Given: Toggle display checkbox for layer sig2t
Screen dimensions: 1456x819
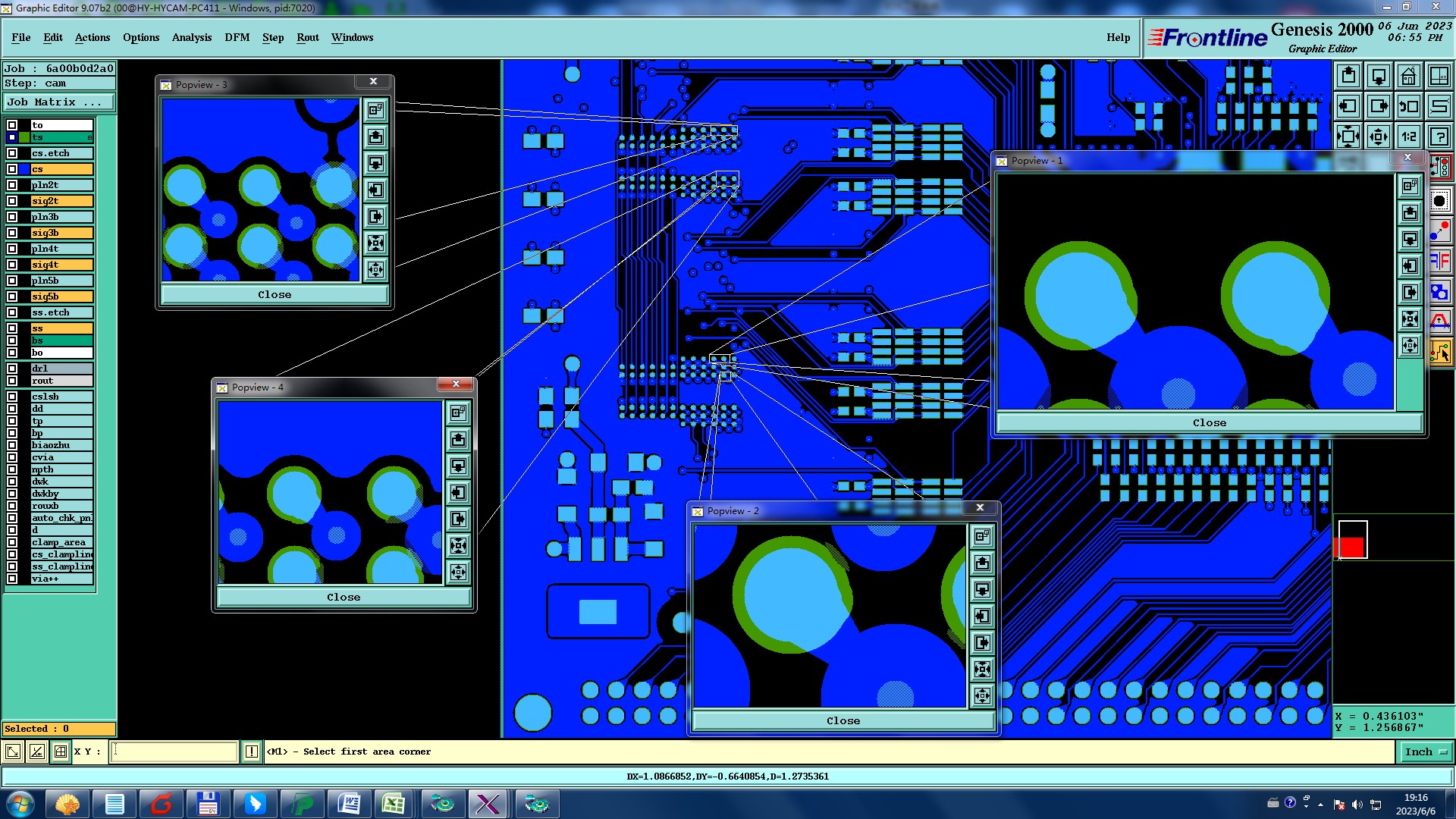Looking at the screenshot, I should click(12, 201).
